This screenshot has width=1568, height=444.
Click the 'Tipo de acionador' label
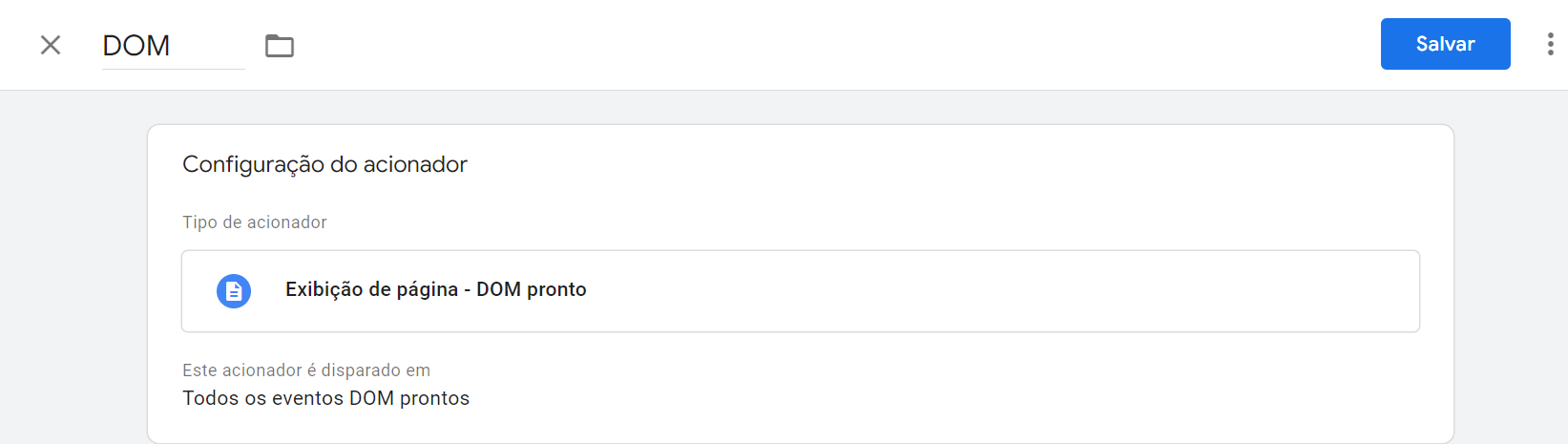tap(255, 222)
